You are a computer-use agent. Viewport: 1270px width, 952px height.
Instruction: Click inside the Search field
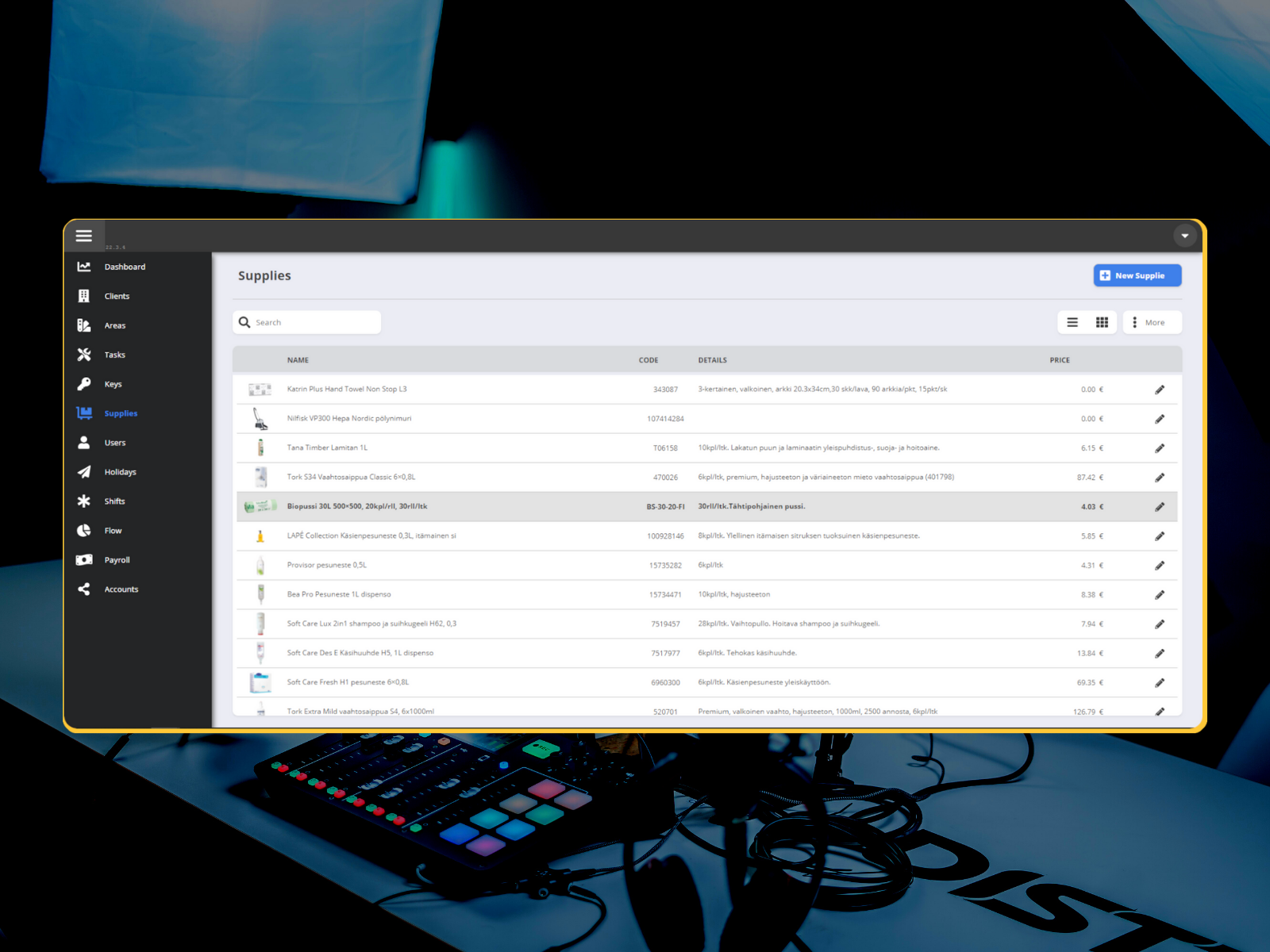coord(310,322)
